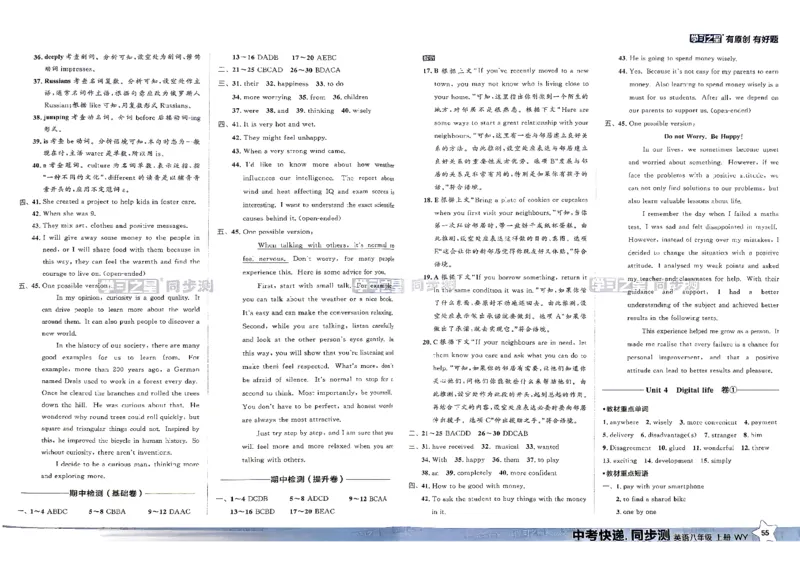The height and width of the screenshot is (566, 800).
Task: Click the heading "期中检测（提升卷）"
Action: [307, 479]
